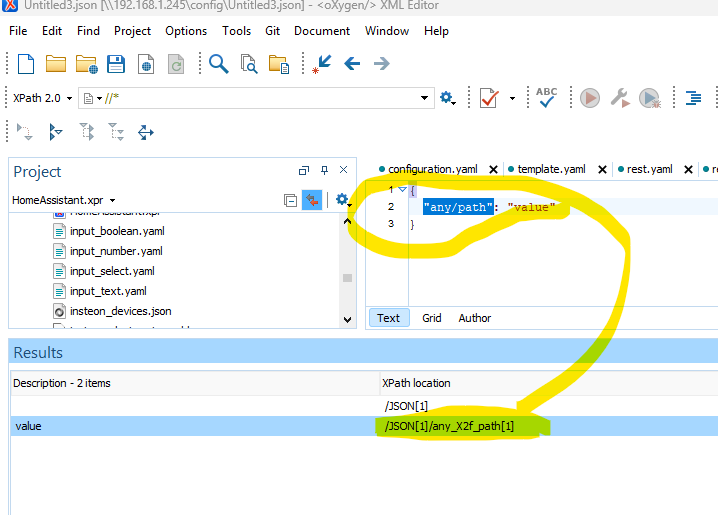
Task: Open the XPath expression history dropdown
Action: pyautogui.click(x=425, y=98)
